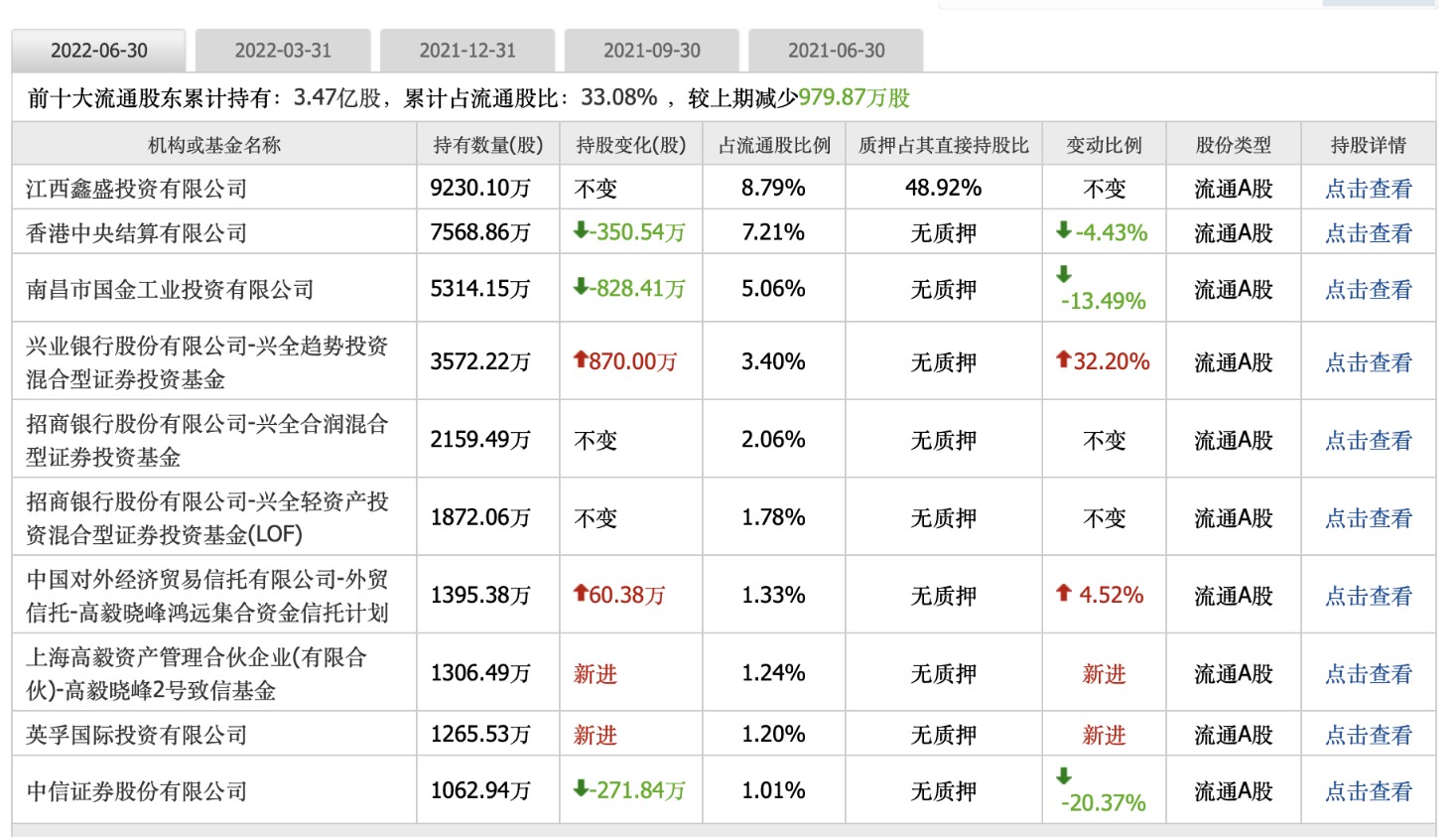The width and height of the screenshot is (1456, 837).
Task: Open 点击查看 for 中信证券股份有限公司
Action: coord(1369,791)
